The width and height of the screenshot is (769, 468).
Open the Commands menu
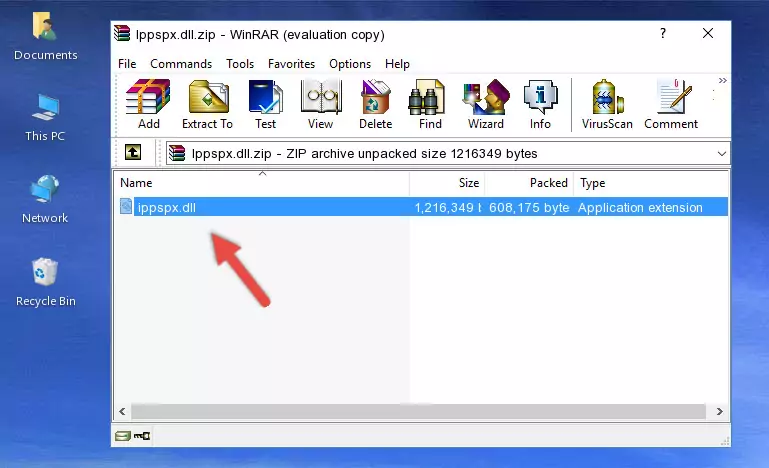point(181,64)
